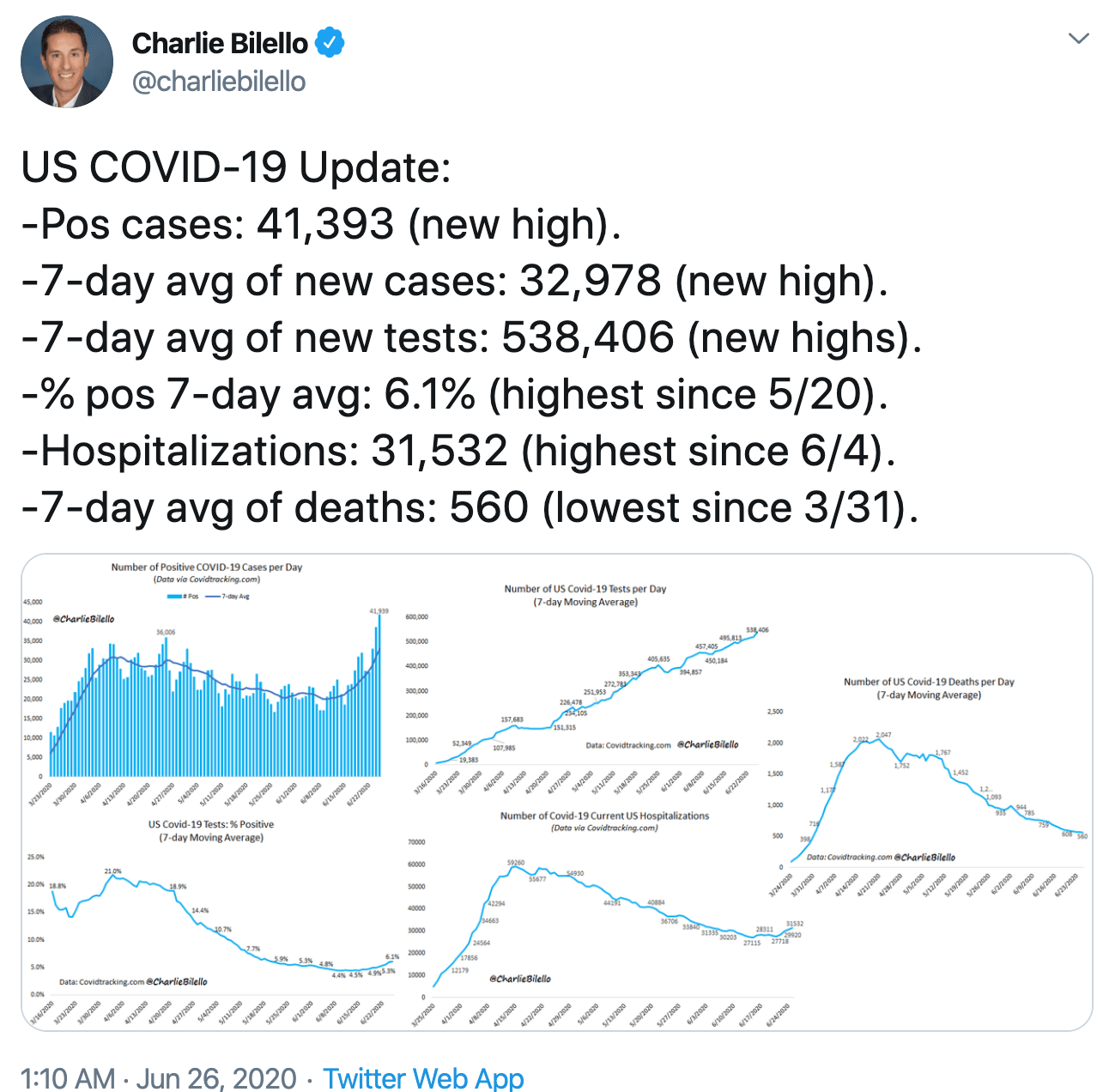The image size is (1109, 1092).
Task: Click the 538,406 label on tests chart
Action: pos(757,630)
